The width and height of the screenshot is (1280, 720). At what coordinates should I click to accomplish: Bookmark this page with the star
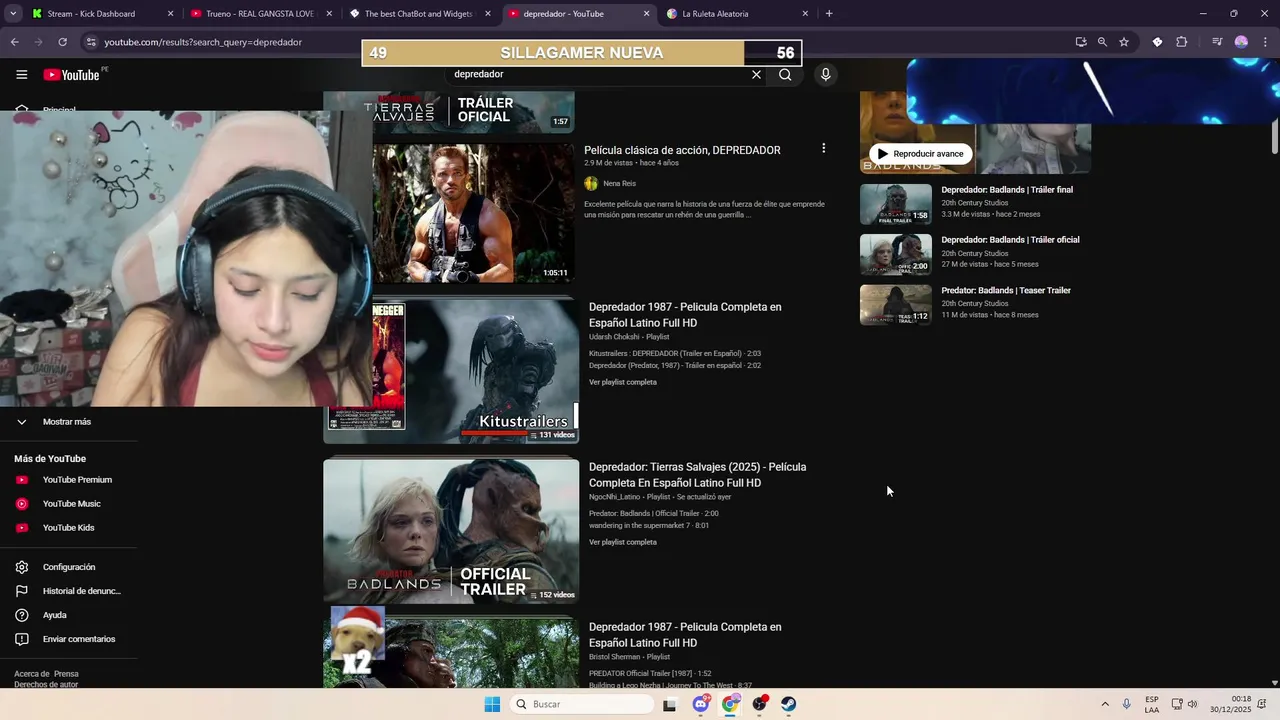(1124, 42)
